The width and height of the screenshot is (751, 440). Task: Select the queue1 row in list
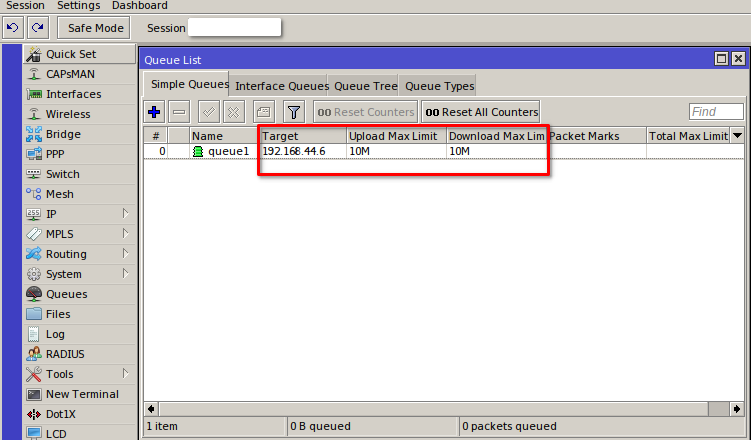tap(220, 151)
